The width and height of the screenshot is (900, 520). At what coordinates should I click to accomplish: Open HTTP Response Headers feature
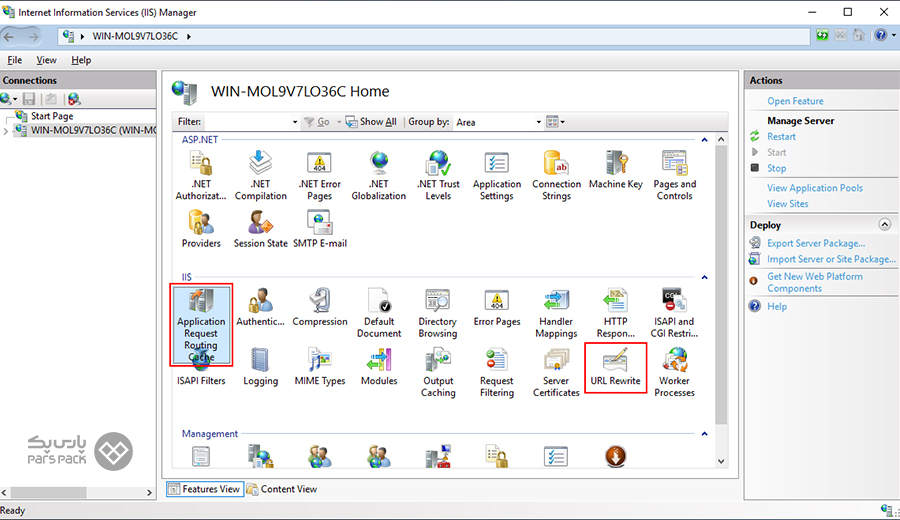coord(615,313)
